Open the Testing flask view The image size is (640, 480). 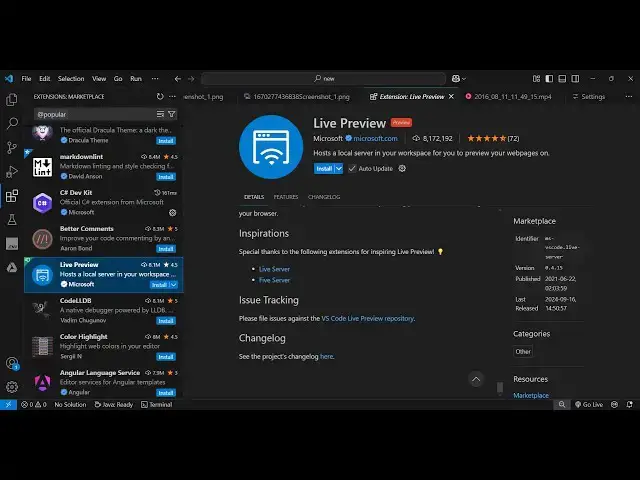(x=12, y=220)
